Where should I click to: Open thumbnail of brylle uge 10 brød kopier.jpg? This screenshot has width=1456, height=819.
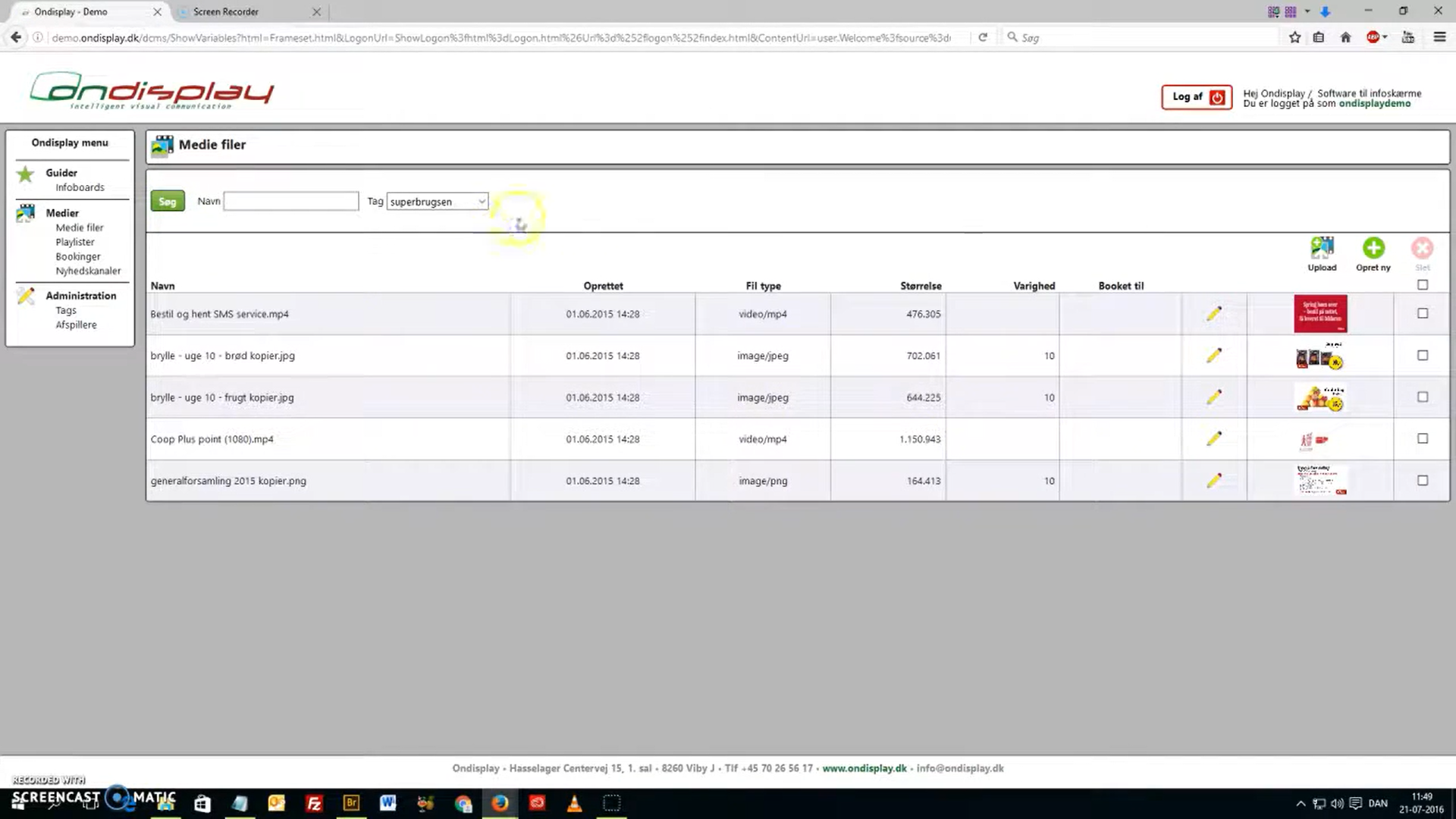(1320, 356)
